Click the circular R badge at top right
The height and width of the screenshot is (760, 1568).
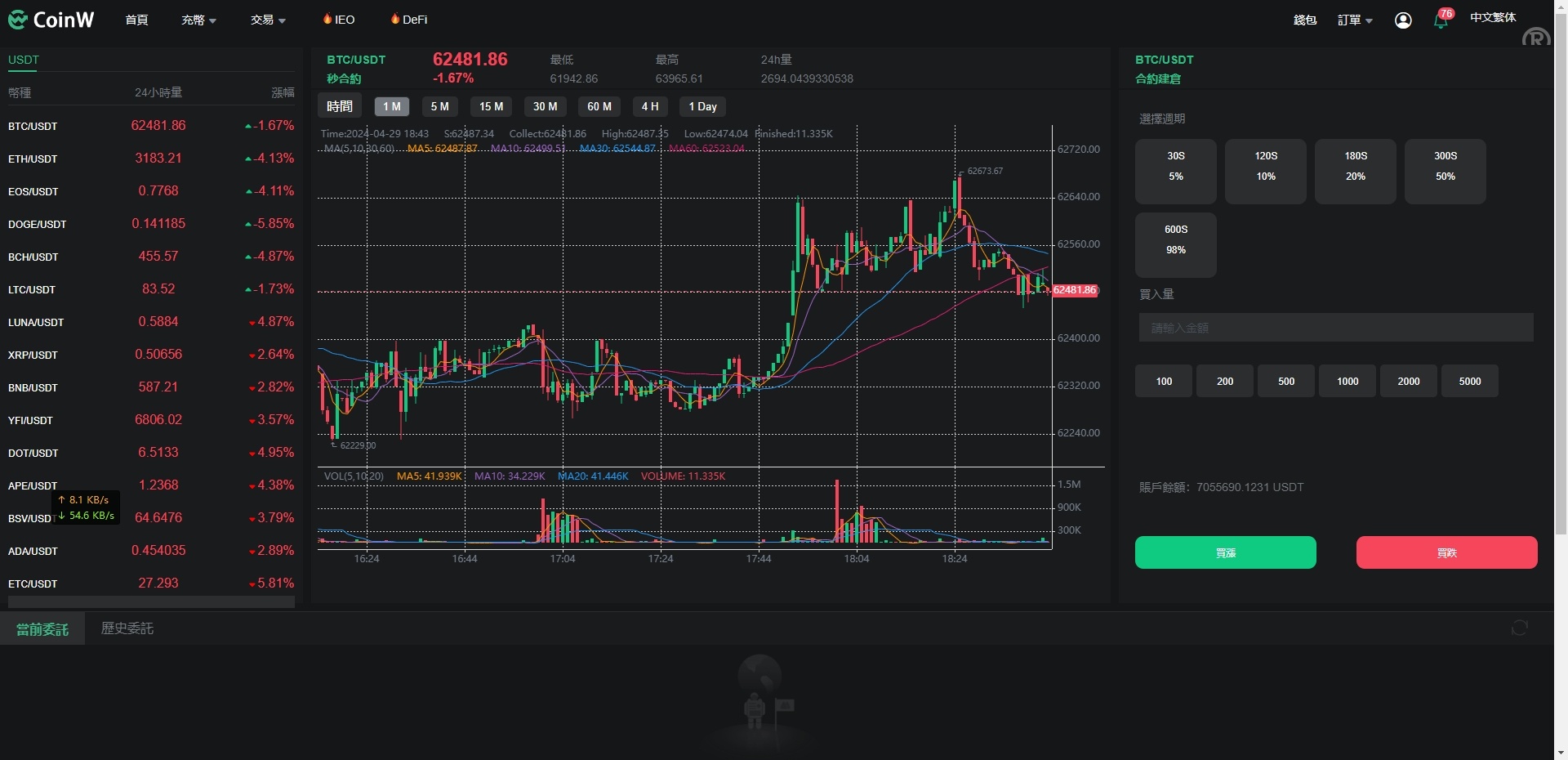1536,36
